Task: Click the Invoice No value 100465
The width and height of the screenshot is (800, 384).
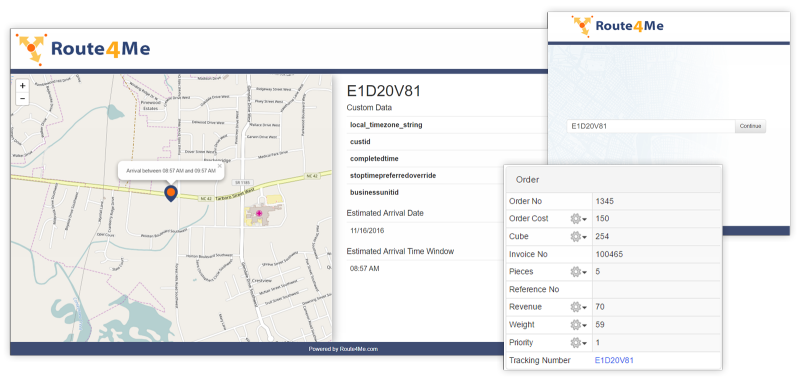Action: [609, 254]
